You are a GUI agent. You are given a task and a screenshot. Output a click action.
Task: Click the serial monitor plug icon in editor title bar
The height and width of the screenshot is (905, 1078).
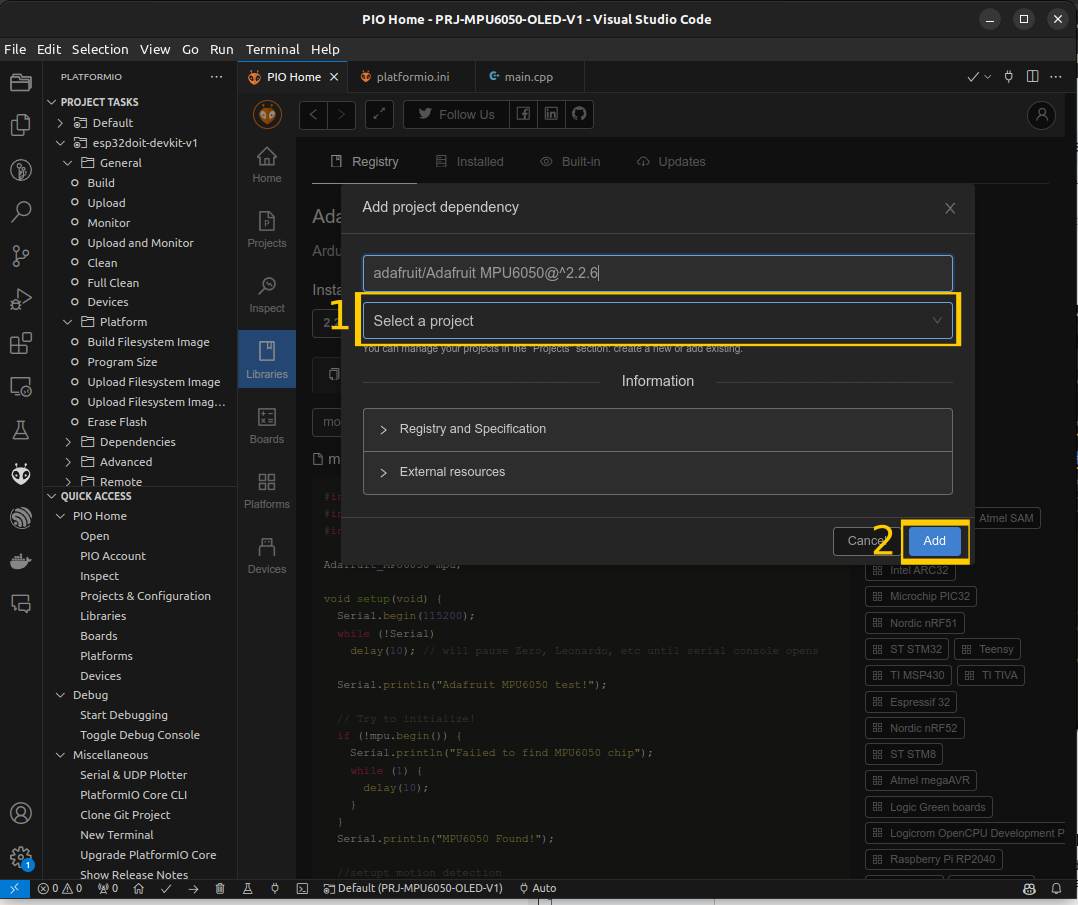click(x=1009, y=77)
